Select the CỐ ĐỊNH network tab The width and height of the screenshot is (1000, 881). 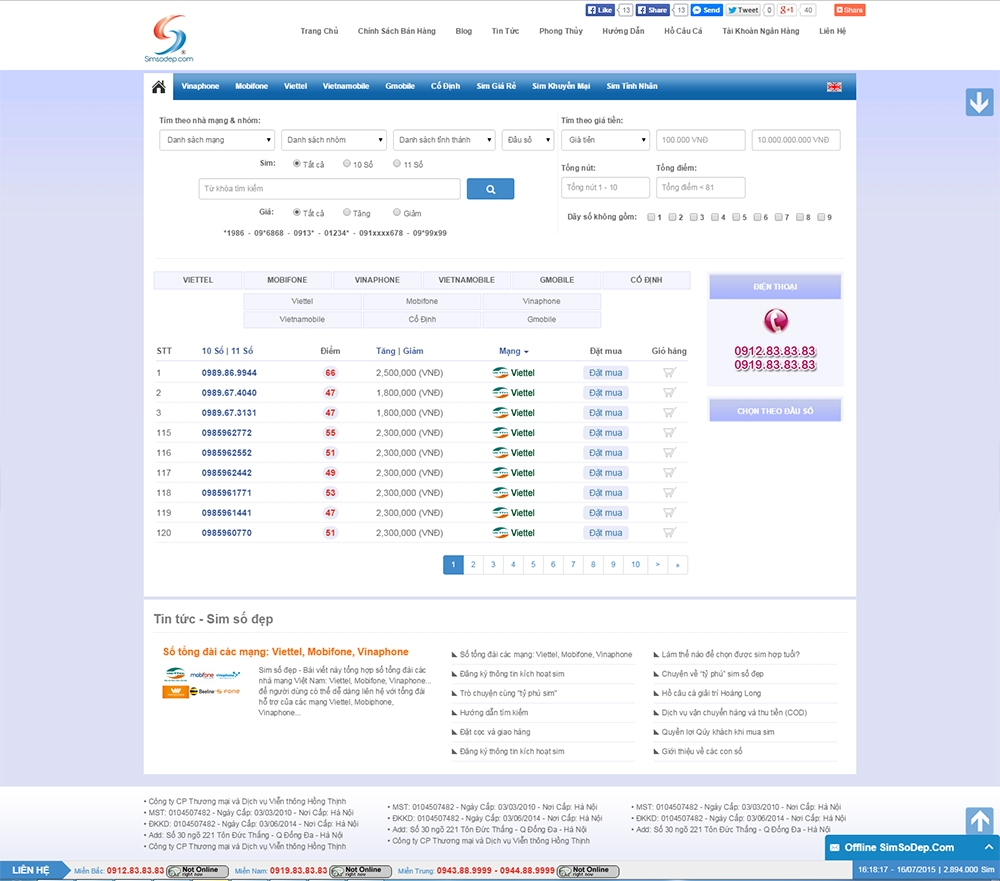[x=646, y=280]
